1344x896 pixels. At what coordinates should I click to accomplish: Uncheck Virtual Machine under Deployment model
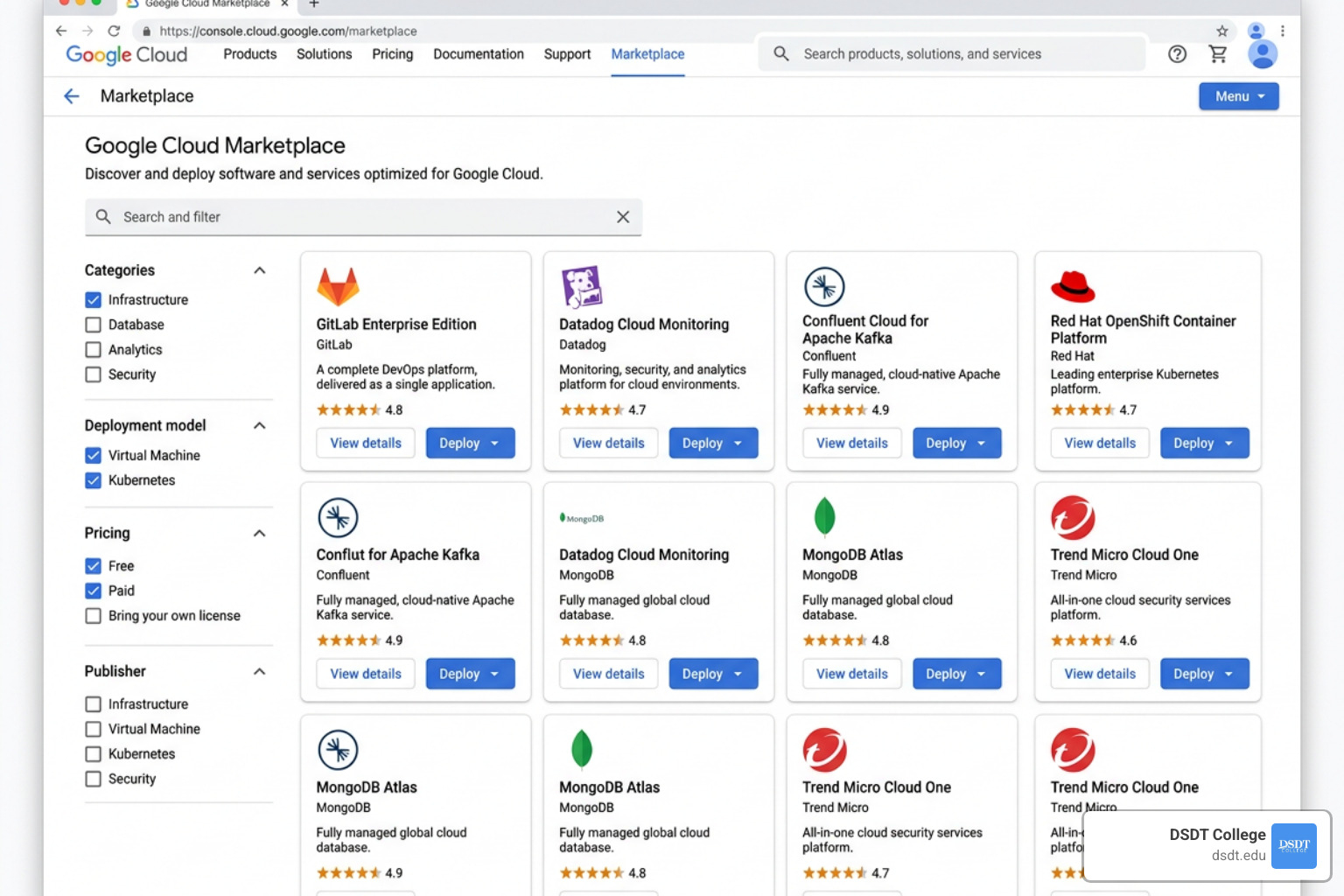click(x=94, y=456)
